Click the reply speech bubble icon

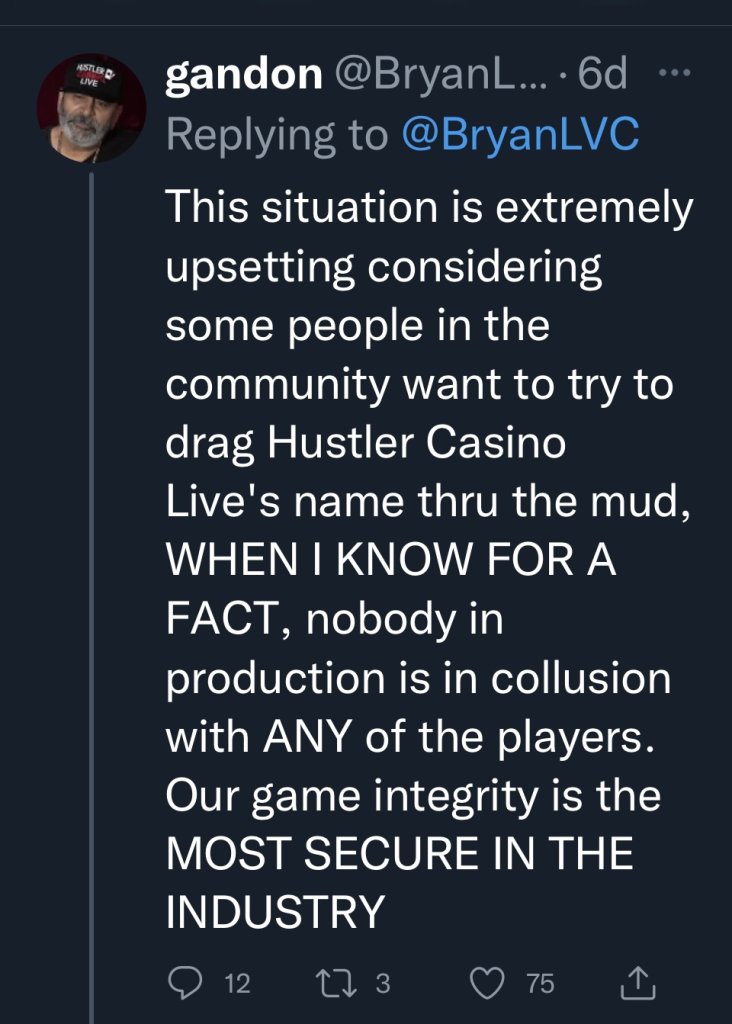coord(185,984)
